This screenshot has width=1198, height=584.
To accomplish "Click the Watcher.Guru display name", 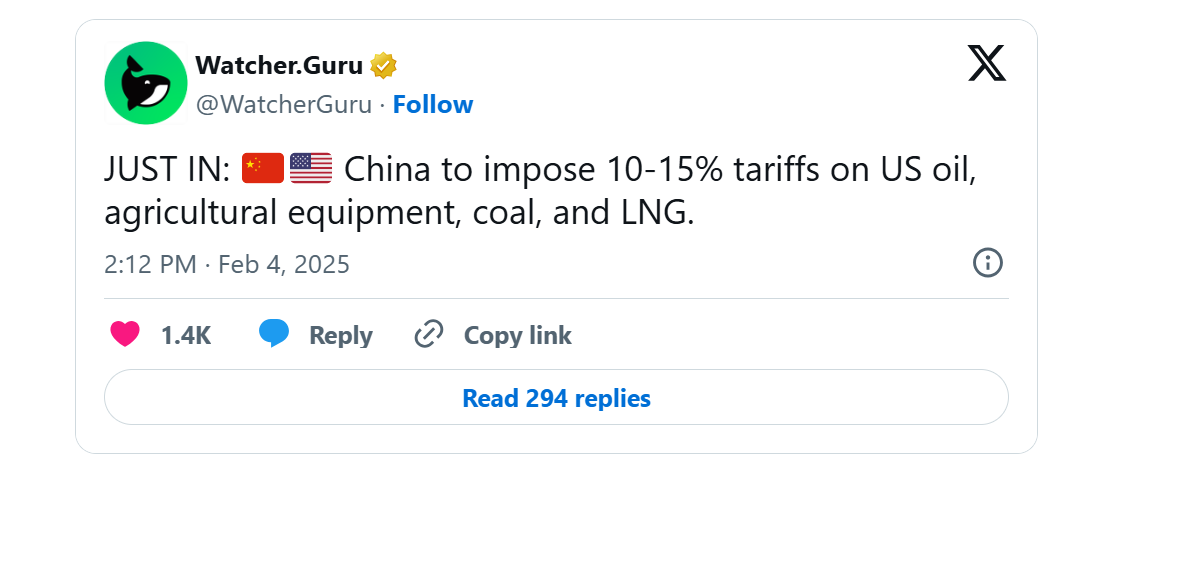I will coord(279,66).
